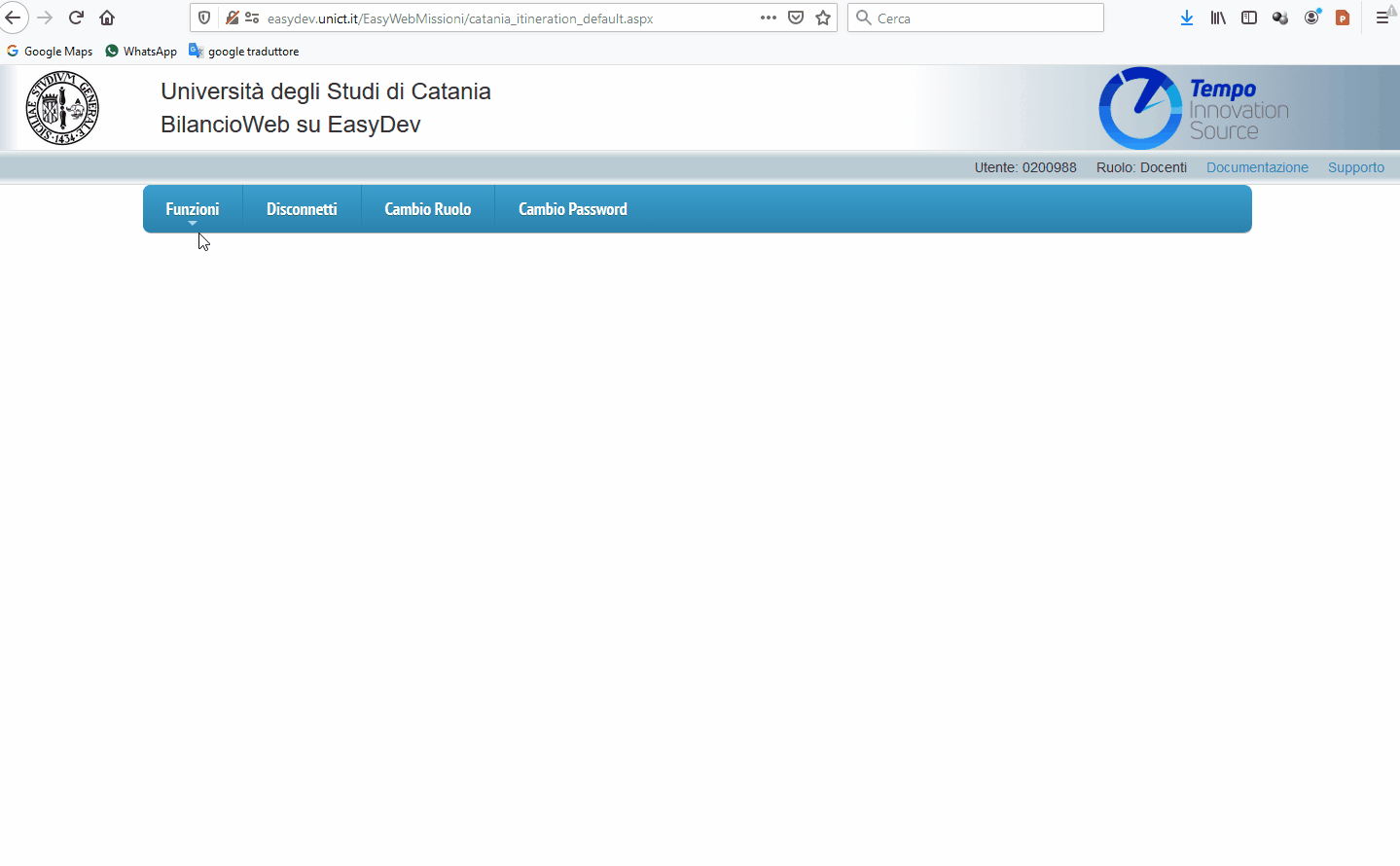
Task: Bookmark this page with the star icon
Action: click(x=823, y=18)
